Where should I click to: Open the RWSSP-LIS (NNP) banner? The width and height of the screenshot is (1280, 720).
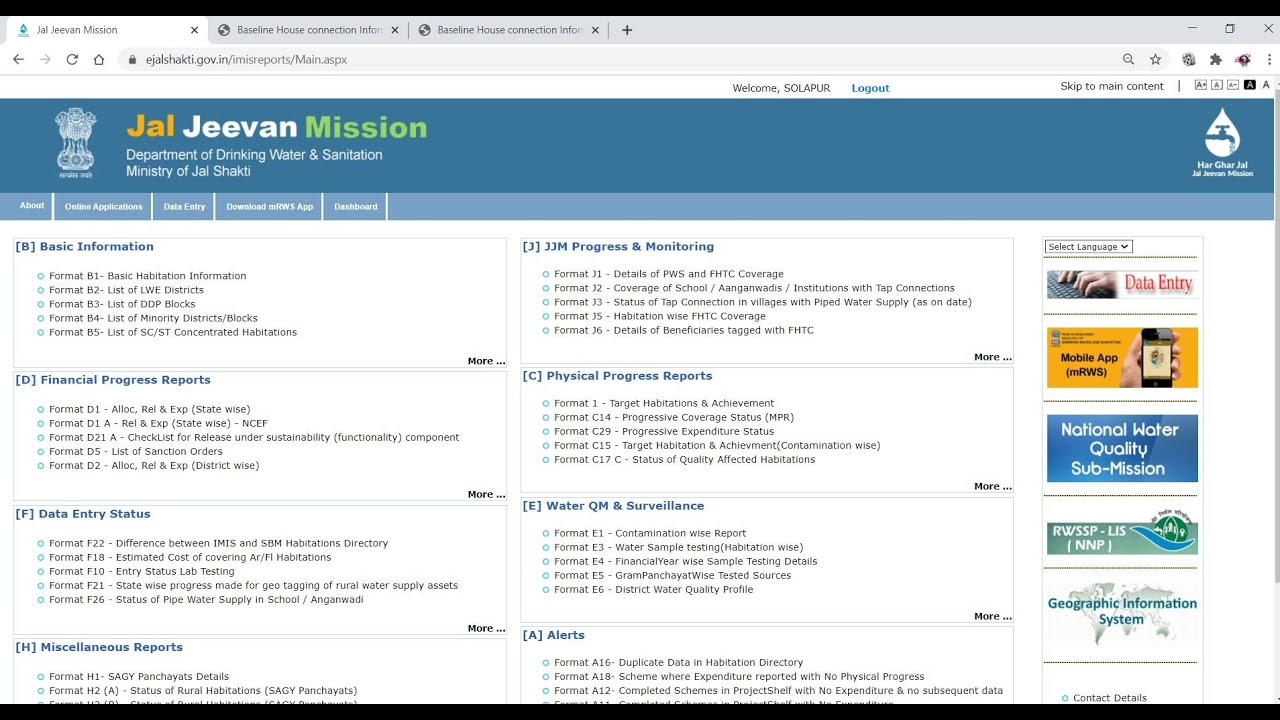click(x=1122, y=532)
